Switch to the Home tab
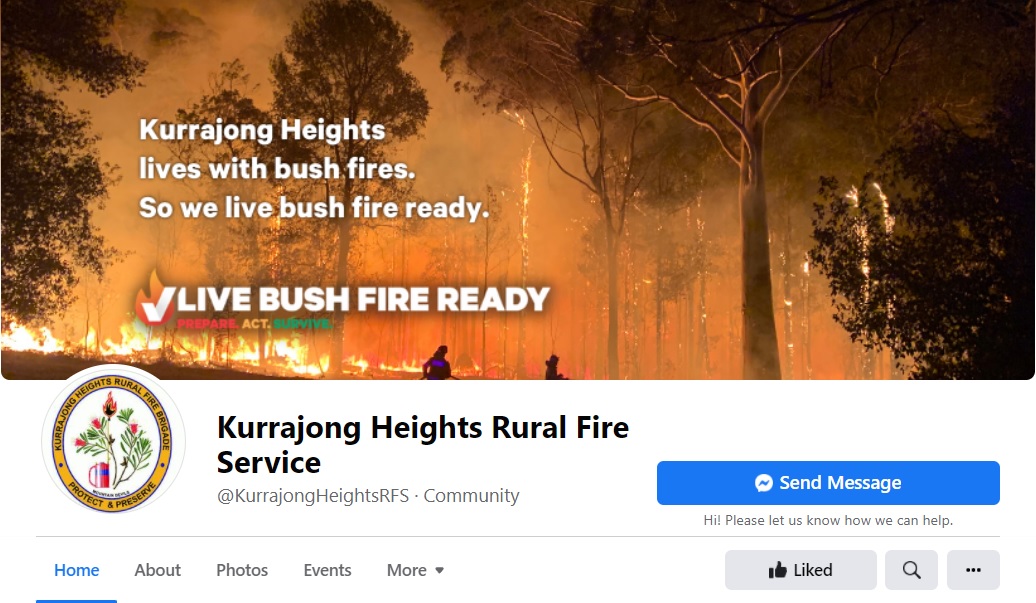This screenshot has height=603, width=1036. 77,570
